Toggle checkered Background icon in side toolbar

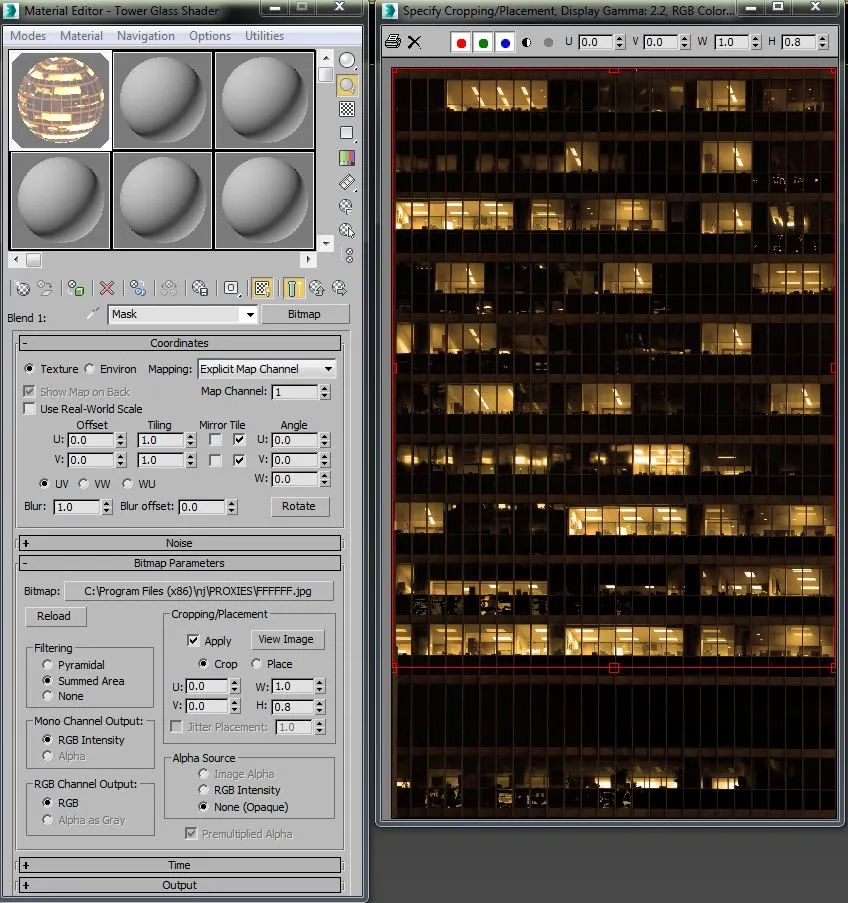[347, 109]
